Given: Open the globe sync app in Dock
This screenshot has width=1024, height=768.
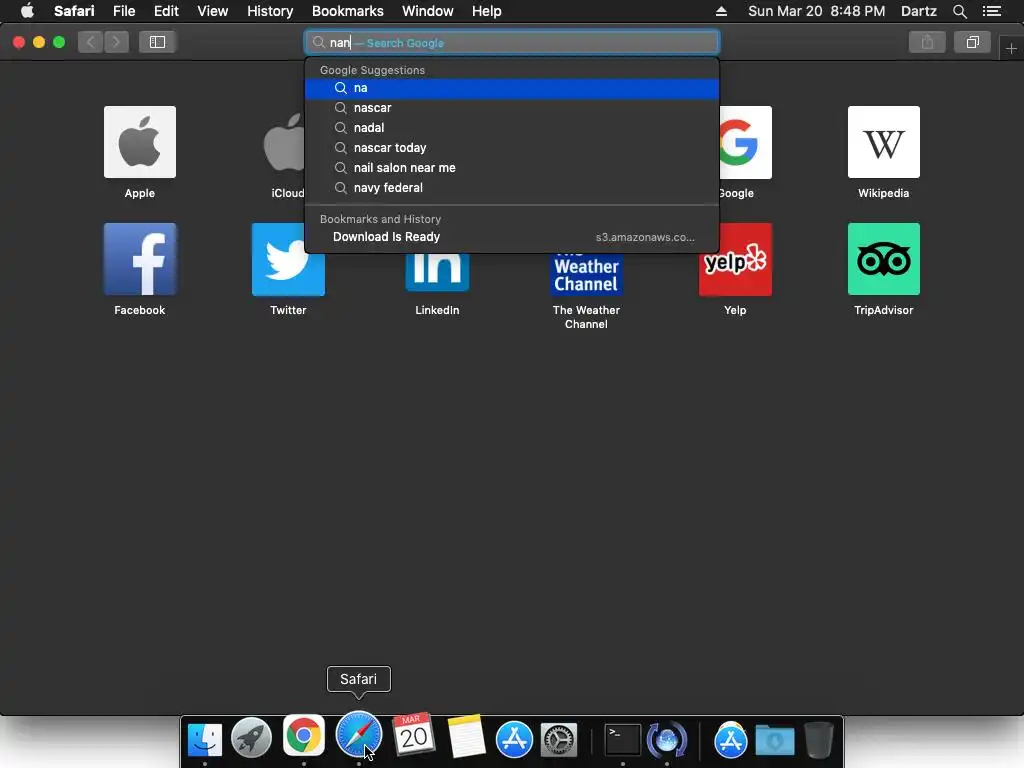Looking at the screenshot, I should pyautogui.click(x=667, y=740).
